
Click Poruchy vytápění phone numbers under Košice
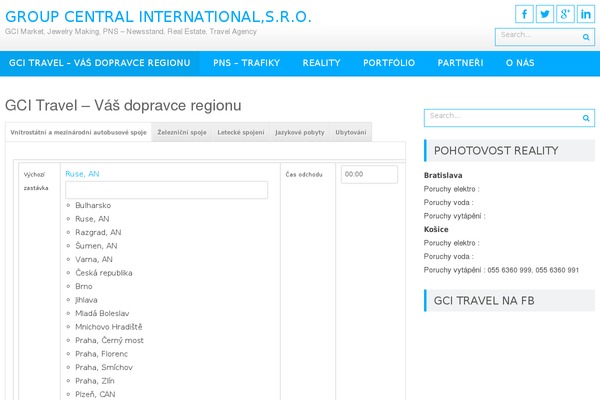pos(533,270)
